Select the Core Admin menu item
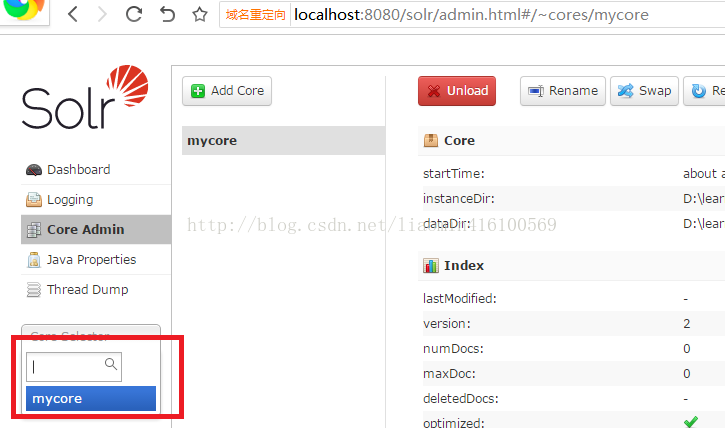This screenshot has height=428, width=725. point(96,229)
